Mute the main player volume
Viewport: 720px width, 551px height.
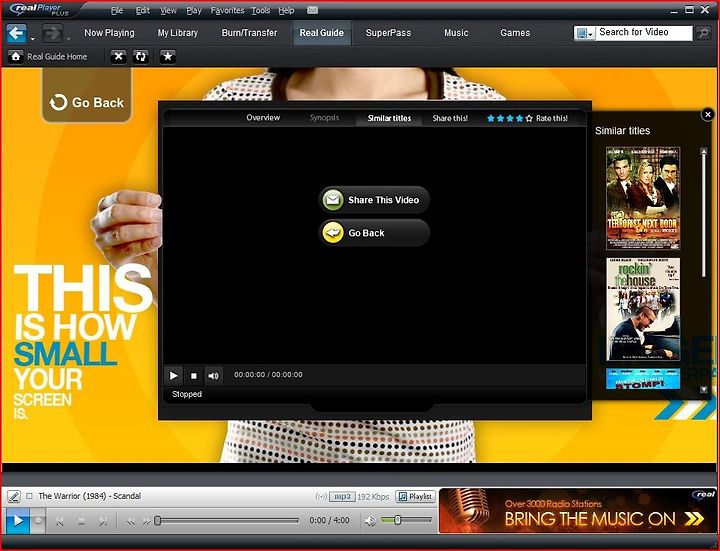tap(370, 521)
